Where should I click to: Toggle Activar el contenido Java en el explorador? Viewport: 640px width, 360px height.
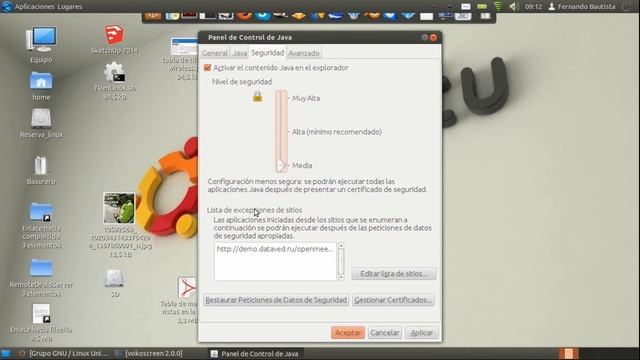207,68
